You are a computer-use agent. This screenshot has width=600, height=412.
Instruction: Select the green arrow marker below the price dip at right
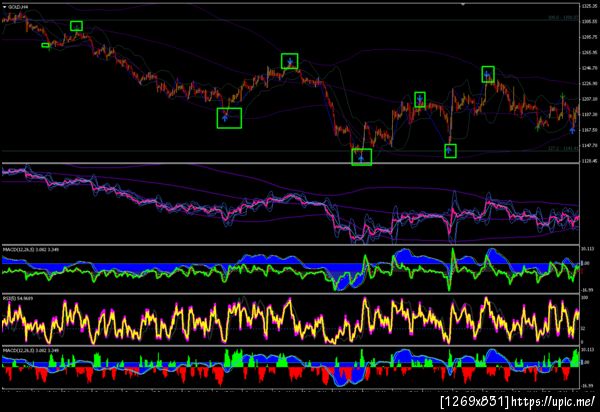(538, 128)
